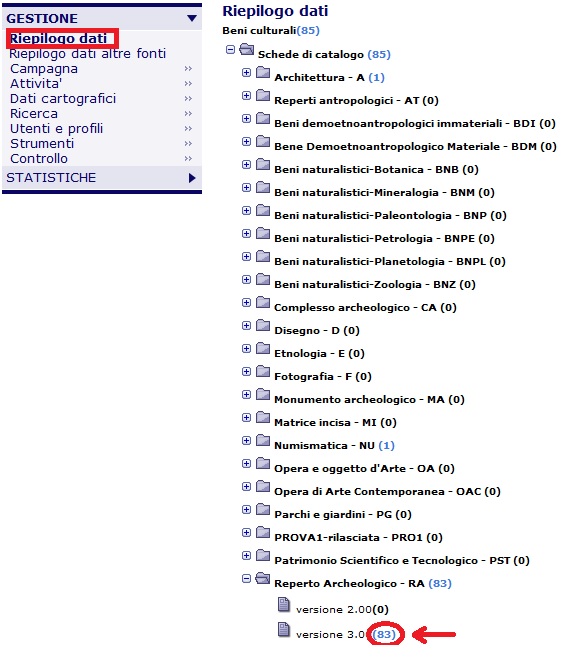Viewport: 572px width, 668px height.
Task: Collapse the Reperto Archeologico - RA node
Action: pyautogui.click(x=246, y=579)
